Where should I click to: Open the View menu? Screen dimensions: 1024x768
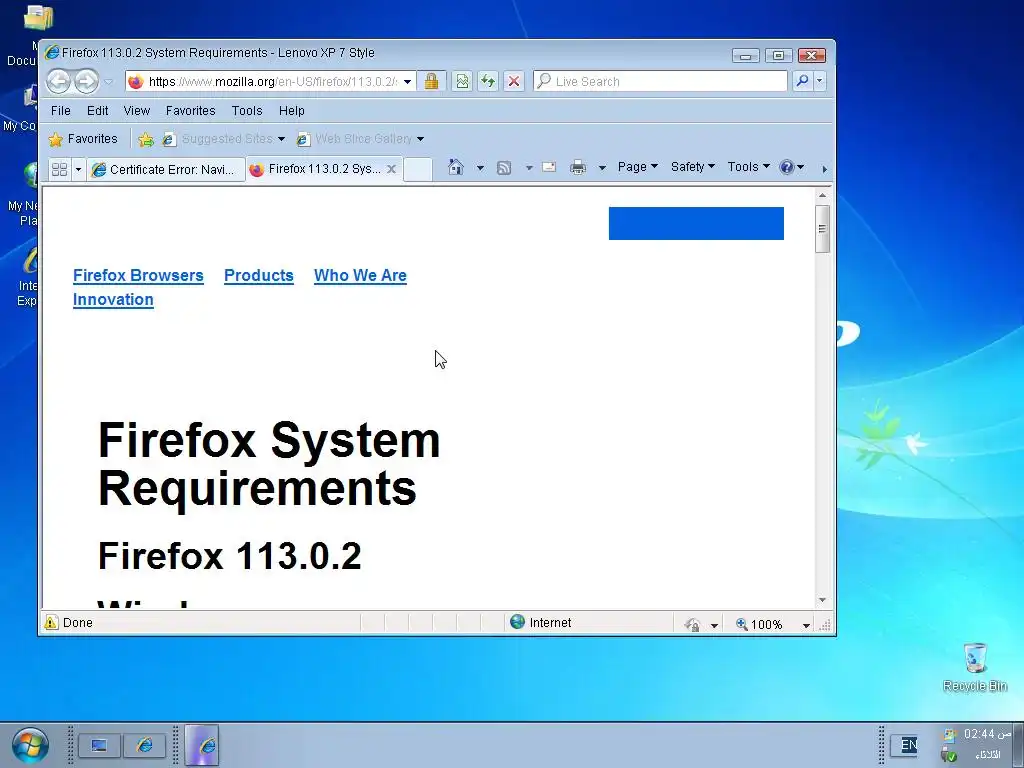pos(136,110)
